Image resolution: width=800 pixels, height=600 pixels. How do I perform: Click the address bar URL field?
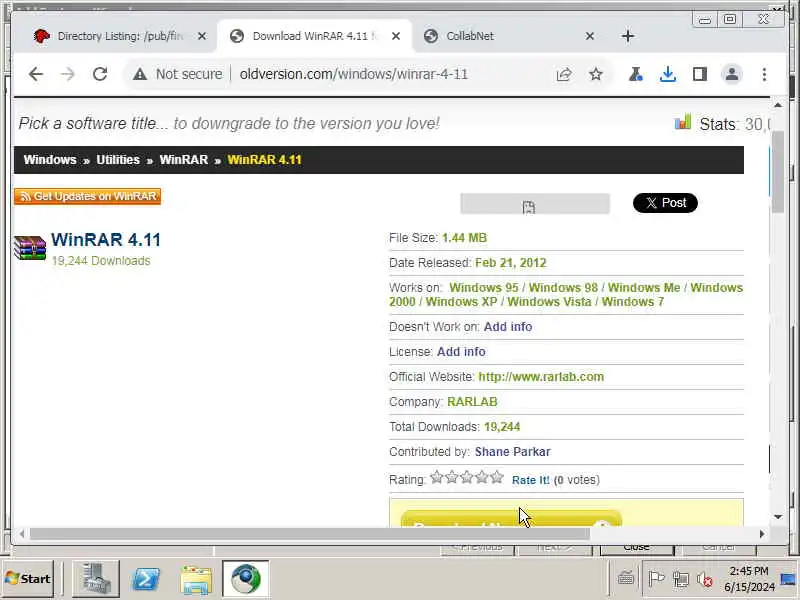coord(353,74)
